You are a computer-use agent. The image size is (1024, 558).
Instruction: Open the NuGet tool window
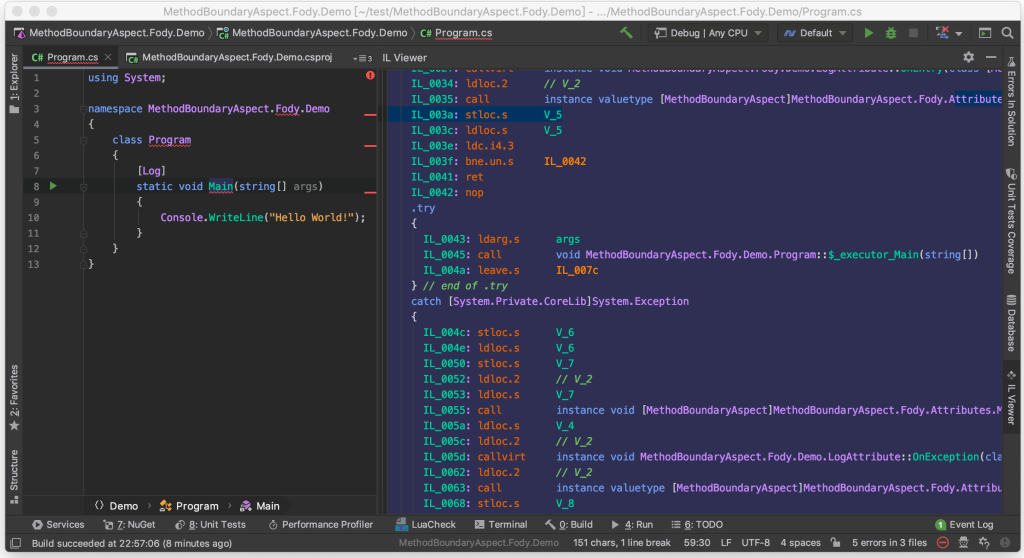click(x=129, y=525)
